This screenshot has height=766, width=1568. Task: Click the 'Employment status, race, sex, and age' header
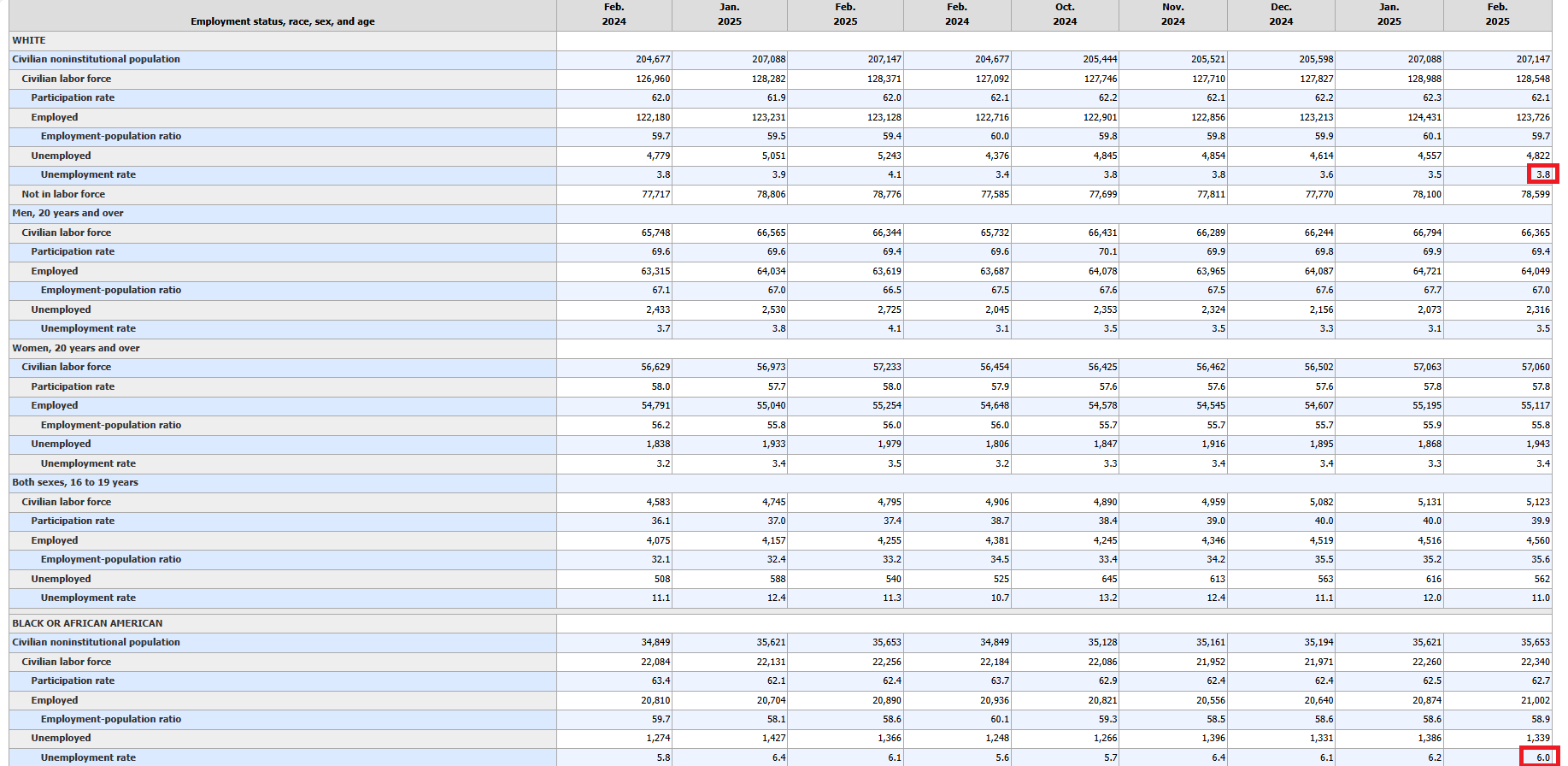(x=282, y=21)
